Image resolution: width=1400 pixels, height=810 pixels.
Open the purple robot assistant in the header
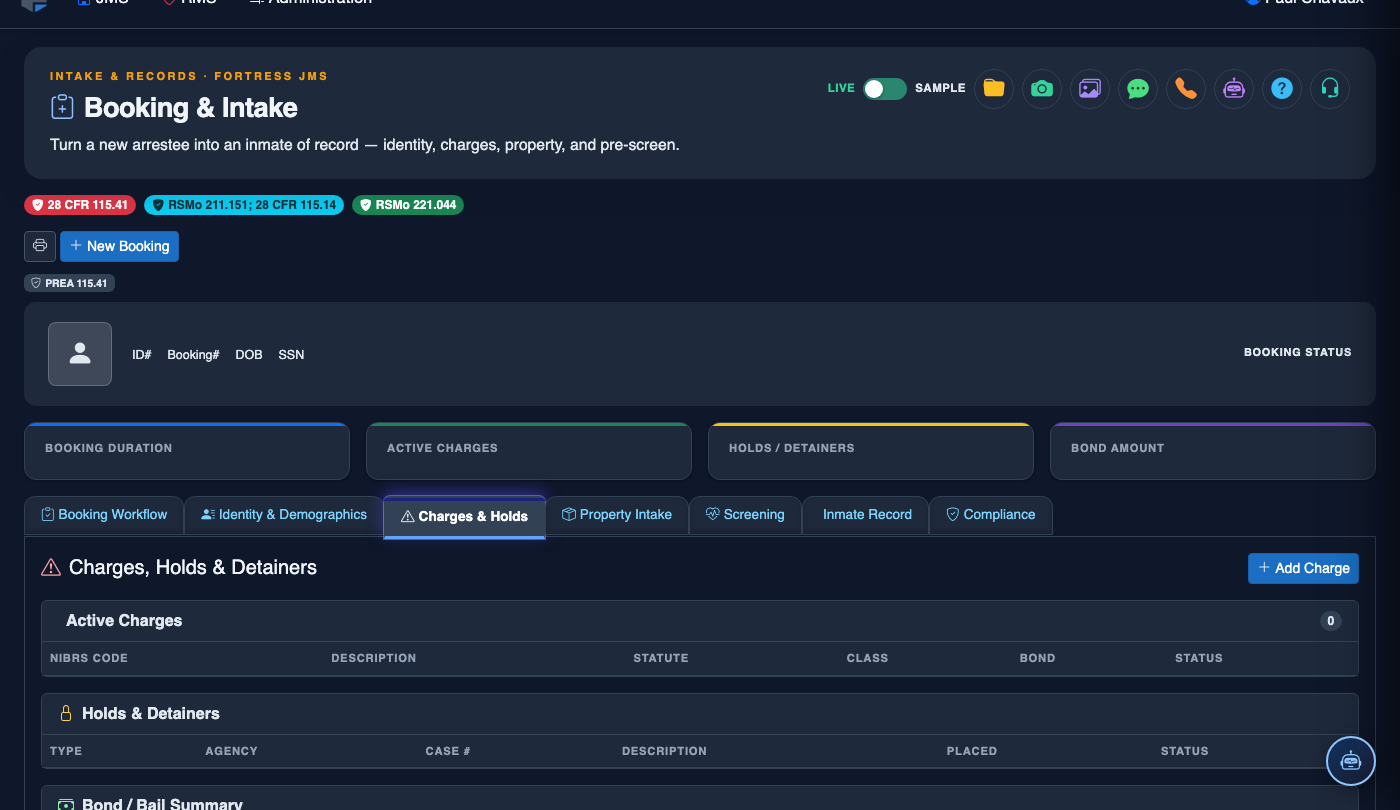click(1234, 88)
